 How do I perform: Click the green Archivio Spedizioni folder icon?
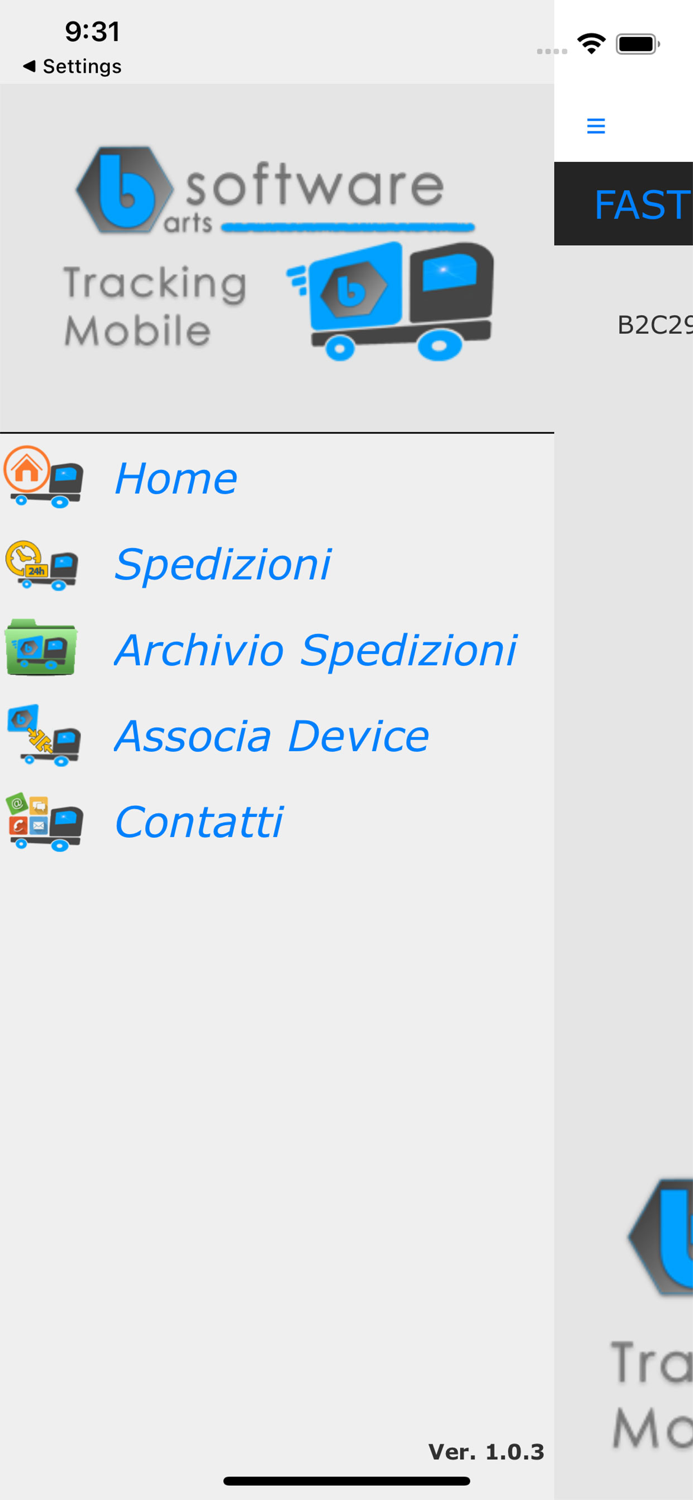click(x=44, y=648)
